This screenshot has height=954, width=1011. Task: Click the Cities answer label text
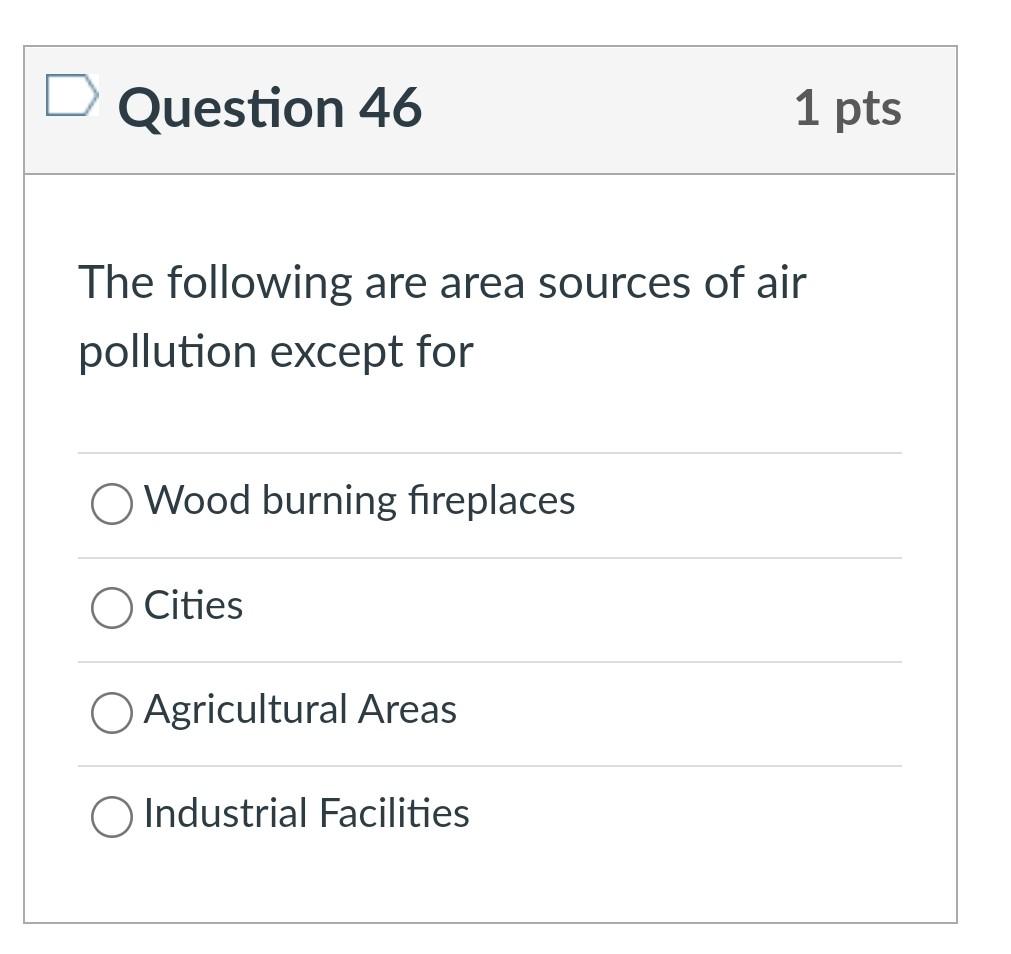click(x=193, y=605)
